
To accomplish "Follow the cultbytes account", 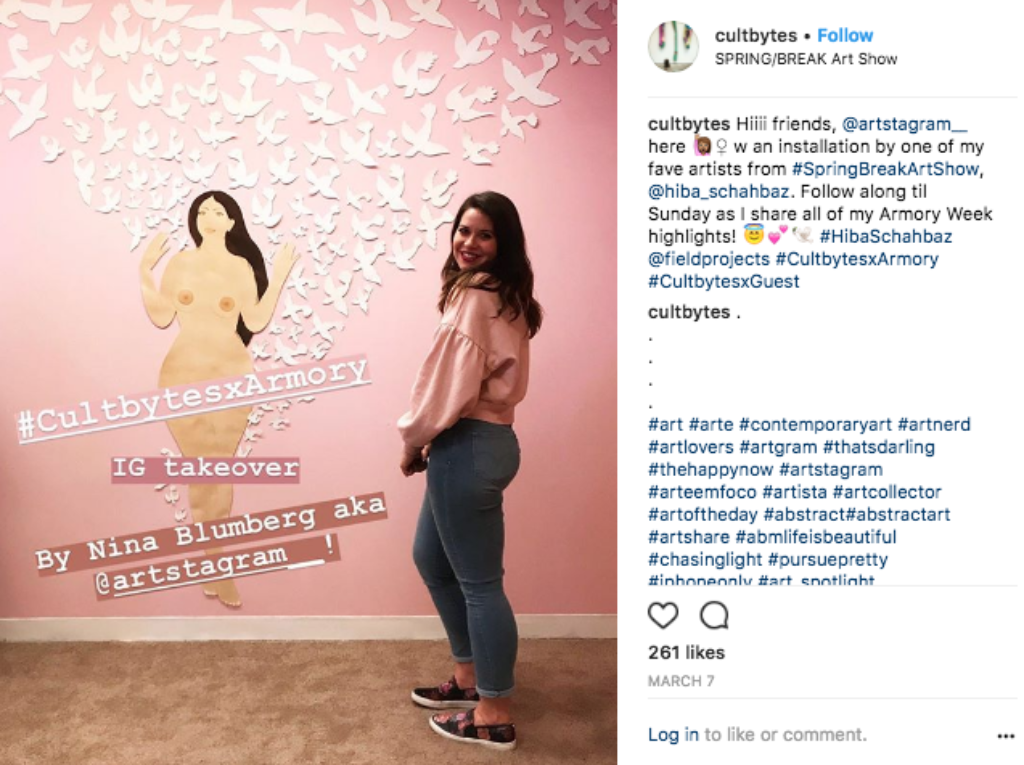I will coord(845,35).
